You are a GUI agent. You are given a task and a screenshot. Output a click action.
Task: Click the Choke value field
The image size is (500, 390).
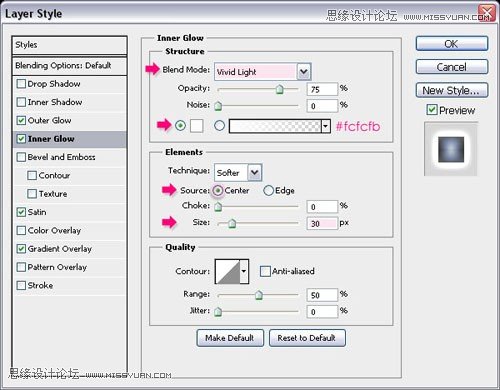(x=322, y=207)
